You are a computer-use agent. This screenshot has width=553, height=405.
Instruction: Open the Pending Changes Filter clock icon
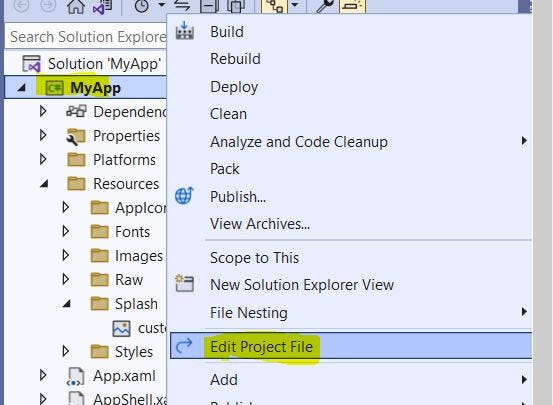coord(141,6)
